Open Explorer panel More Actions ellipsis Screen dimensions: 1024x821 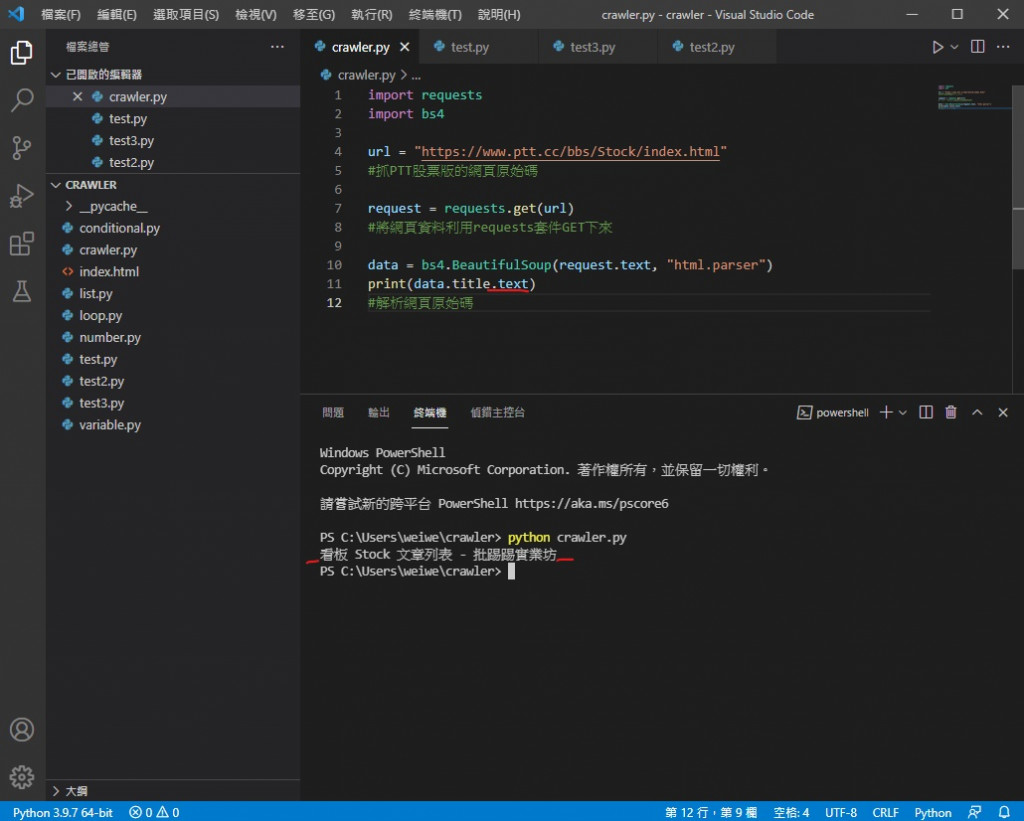(x=278, y=46)
